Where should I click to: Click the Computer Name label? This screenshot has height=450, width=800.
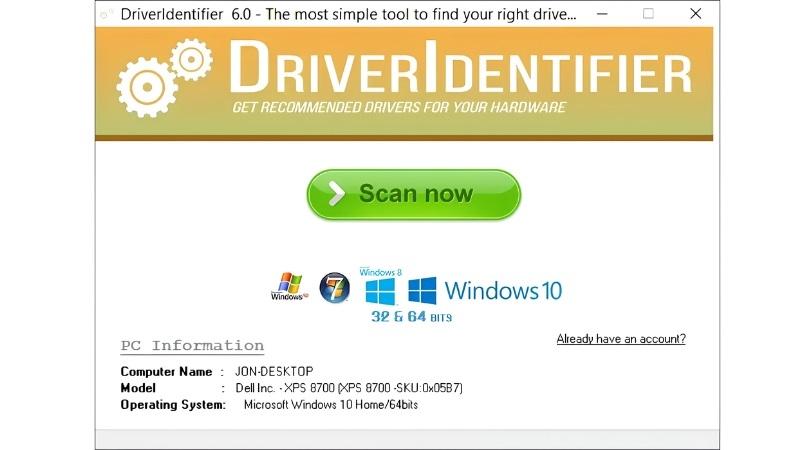coord(166,371)
